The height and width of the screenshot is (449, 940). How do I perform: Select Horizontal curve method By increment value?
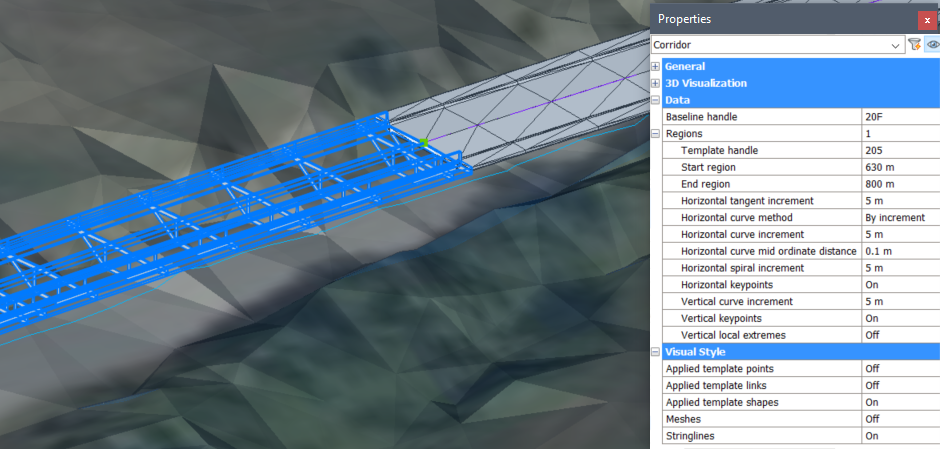click(900, 218)
